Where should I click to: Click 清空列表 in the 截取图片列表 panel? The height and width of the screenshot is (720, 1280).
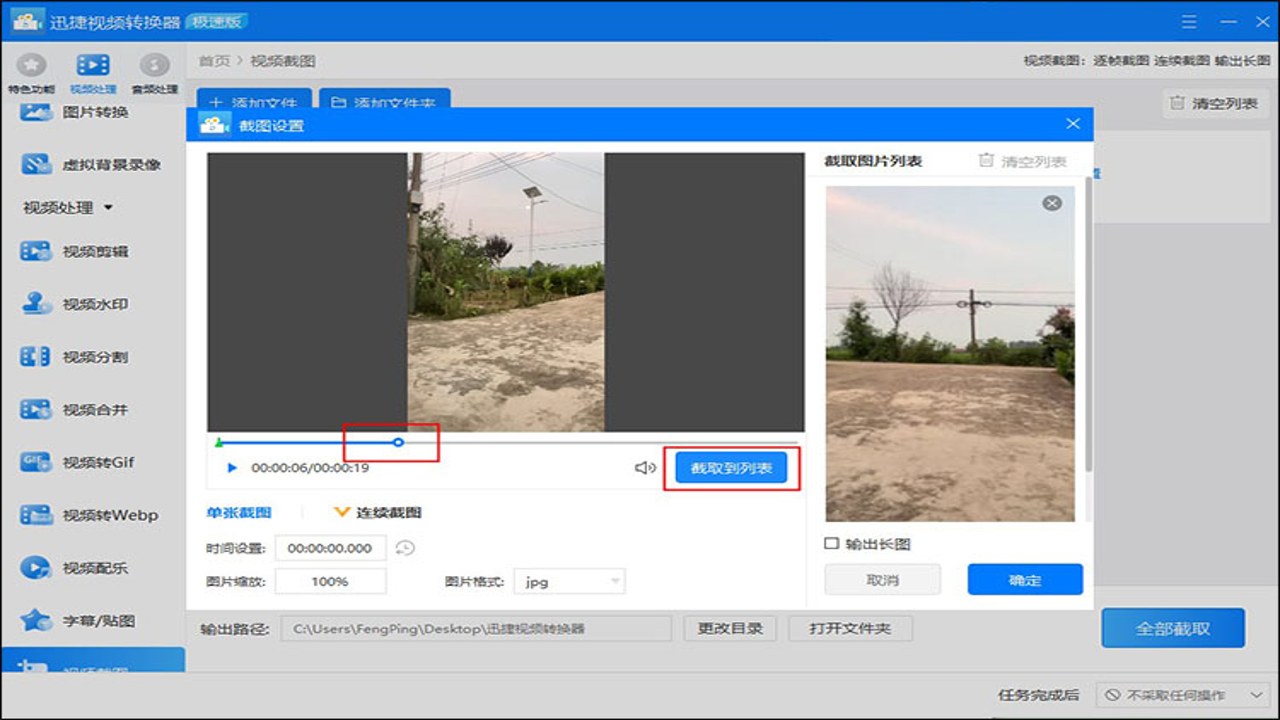point(1022,161)
